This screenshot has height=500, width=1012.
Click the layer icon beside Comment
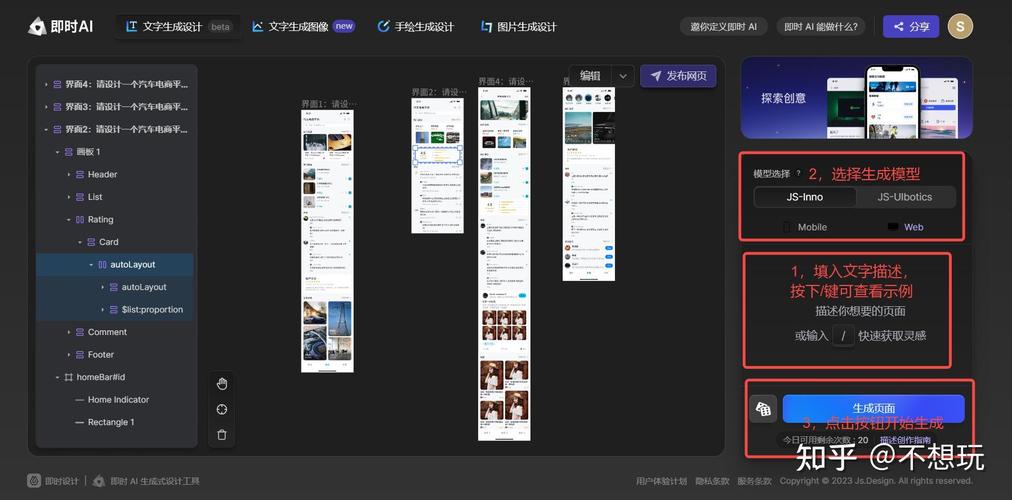[x=80, y=332]
